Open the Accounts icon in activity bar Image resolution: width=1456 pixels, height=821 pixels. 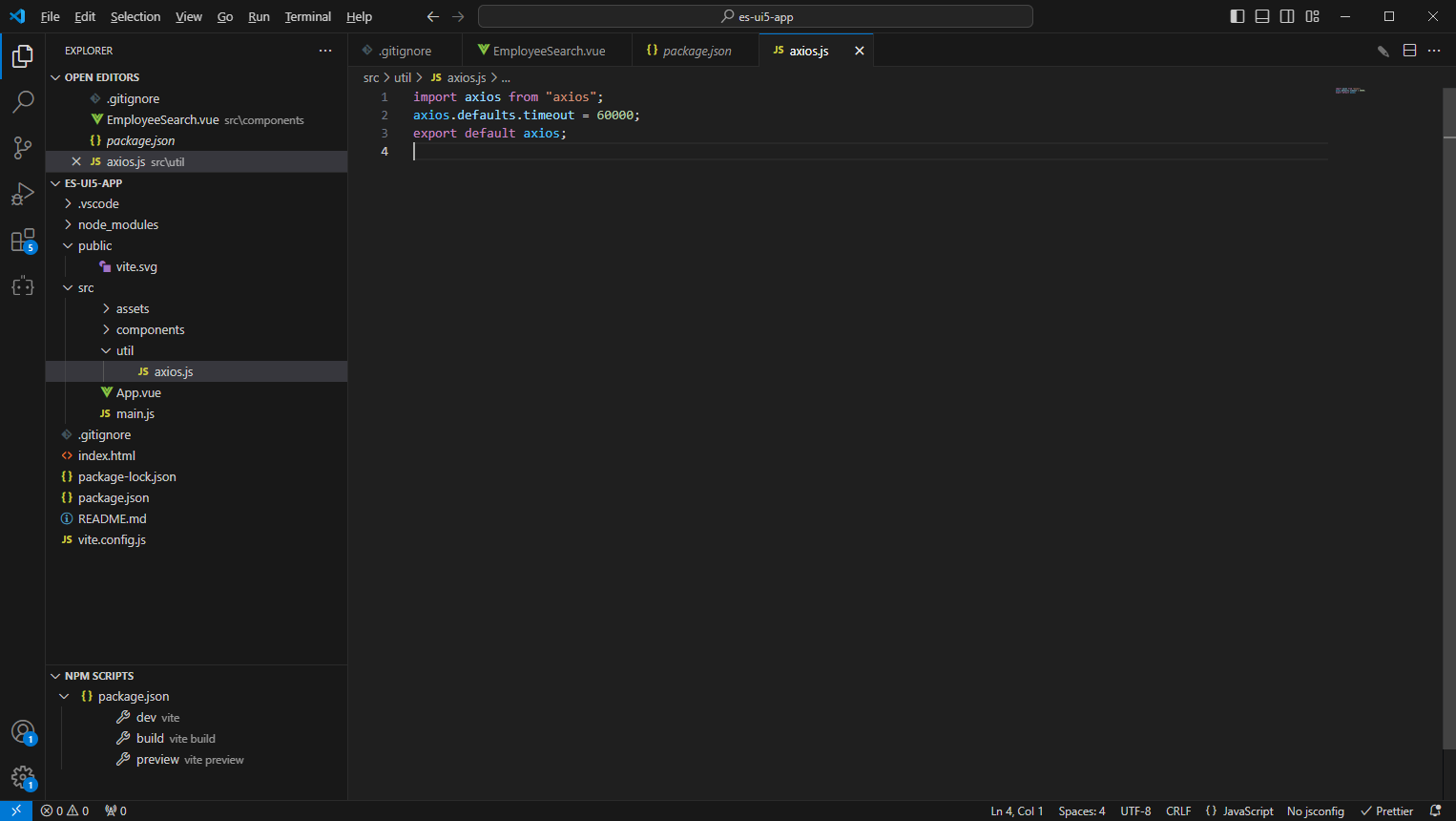[x=23, y=732]
